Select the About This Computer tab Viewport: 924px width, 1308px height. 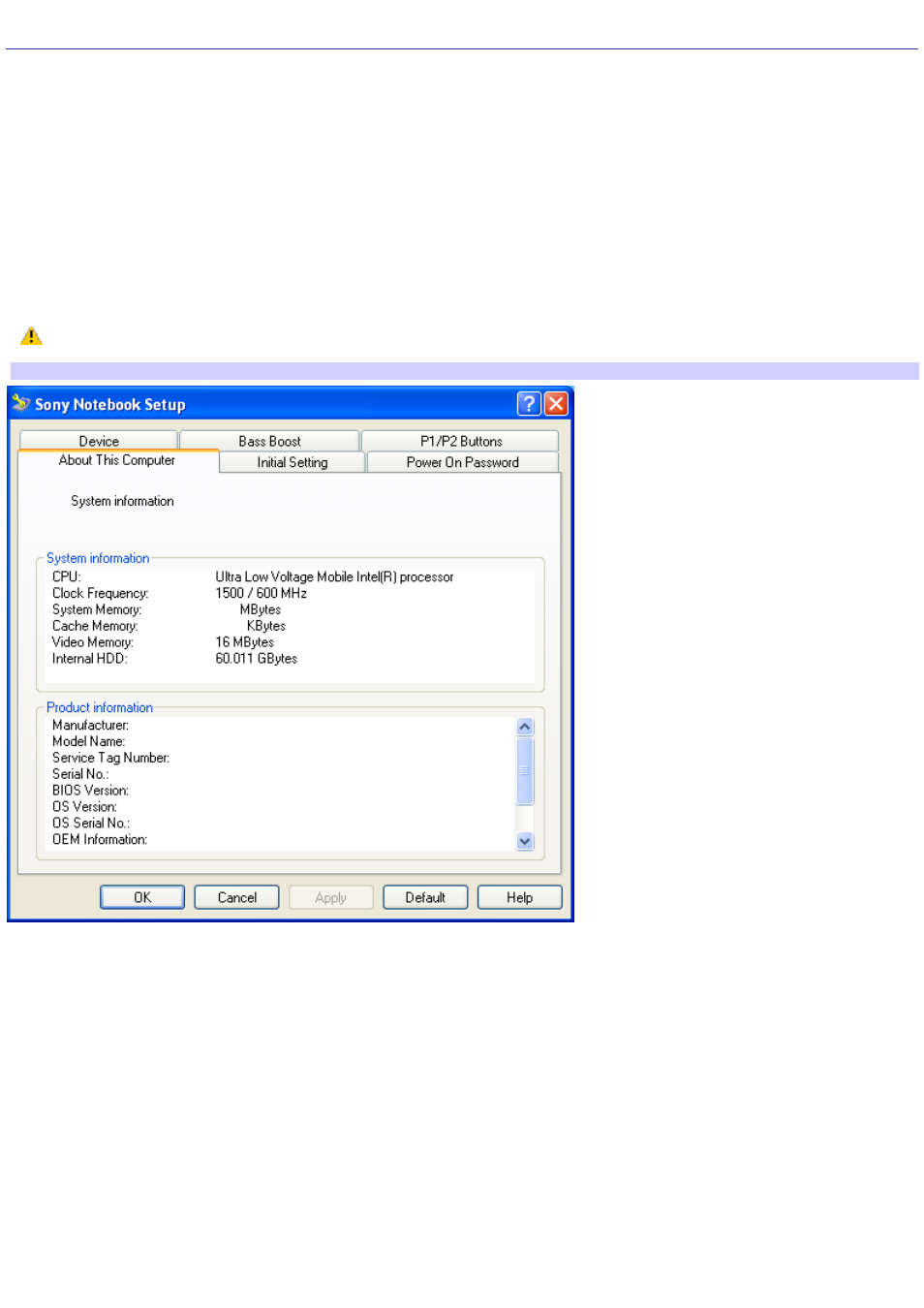pos(117,461)
